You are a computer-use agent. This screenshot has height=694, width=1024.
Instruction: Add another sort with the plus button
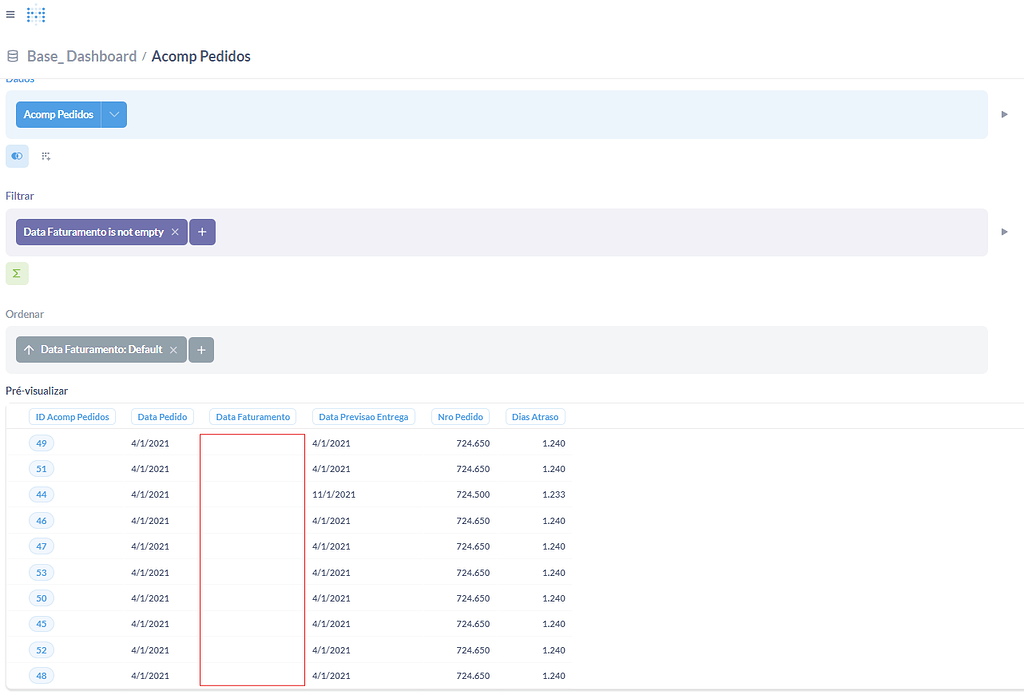point(200,349)
